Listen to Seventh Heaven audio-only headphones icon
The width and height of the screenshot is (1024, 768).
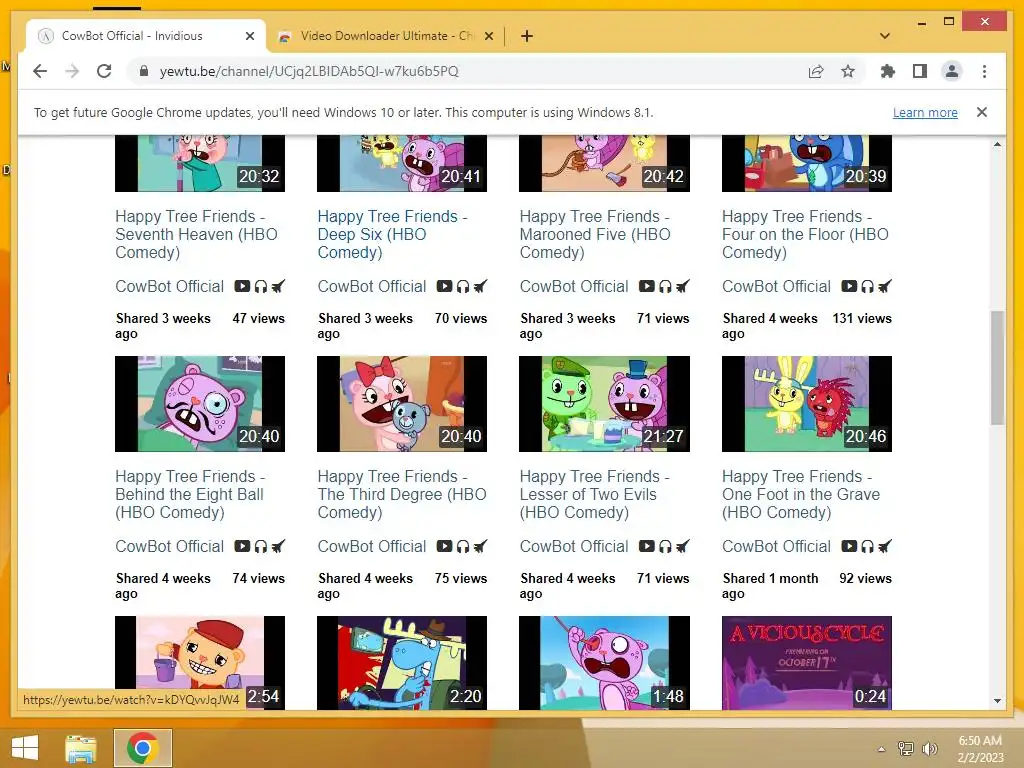[x=261, y=286]
